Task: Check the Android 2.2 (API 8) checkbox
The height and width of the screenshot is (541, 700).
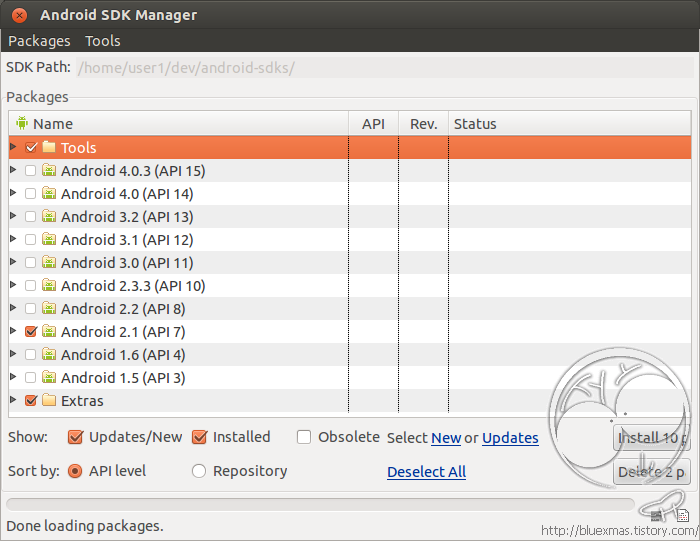Action: tap(30, 308)
